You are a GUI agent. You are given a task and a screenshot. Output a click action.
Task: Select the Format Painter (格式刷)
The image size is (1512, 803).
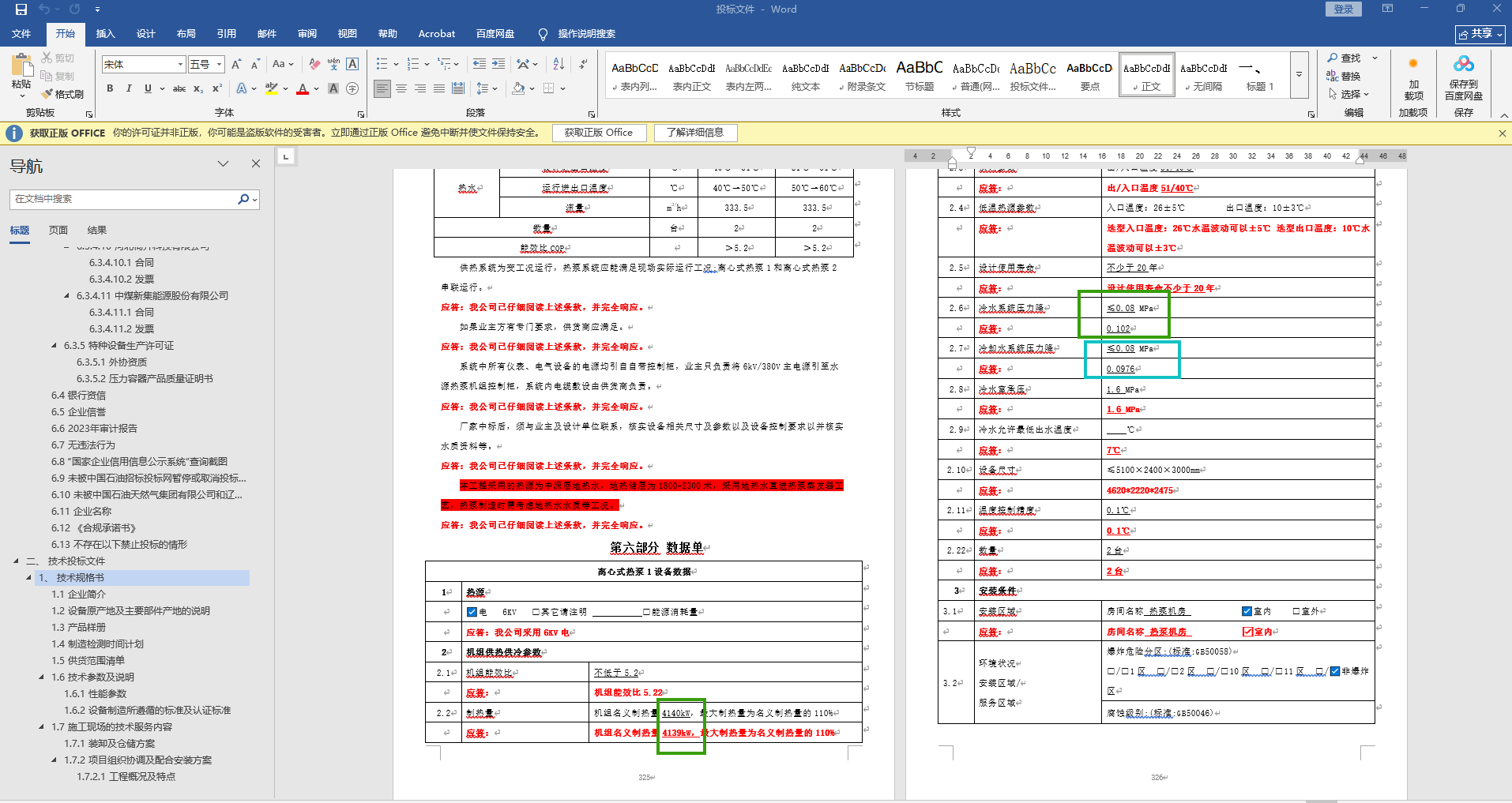tap(63, 94)
